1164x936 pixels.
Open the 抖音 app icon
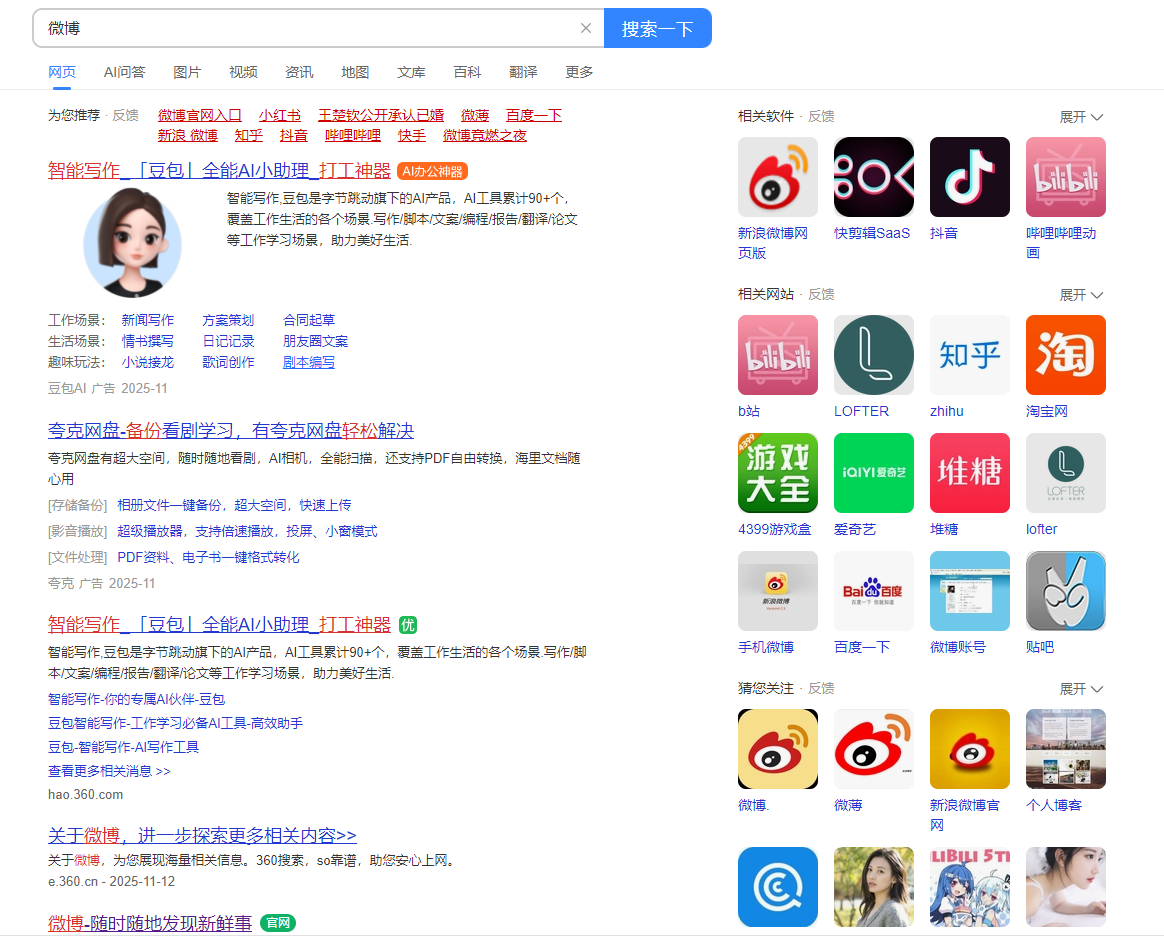970,177
